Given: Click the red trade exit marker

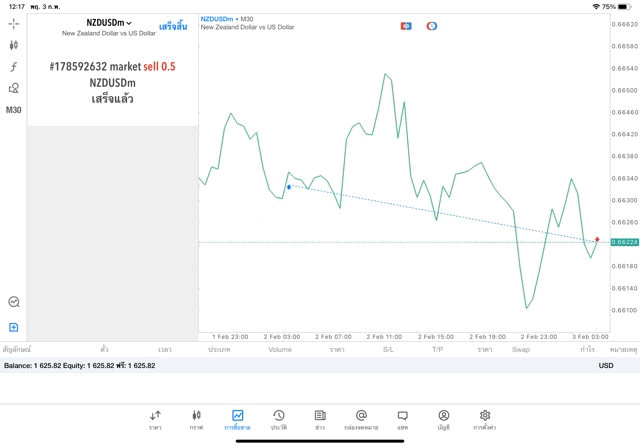Looking at the screenshot, I should tap(597, 240).
